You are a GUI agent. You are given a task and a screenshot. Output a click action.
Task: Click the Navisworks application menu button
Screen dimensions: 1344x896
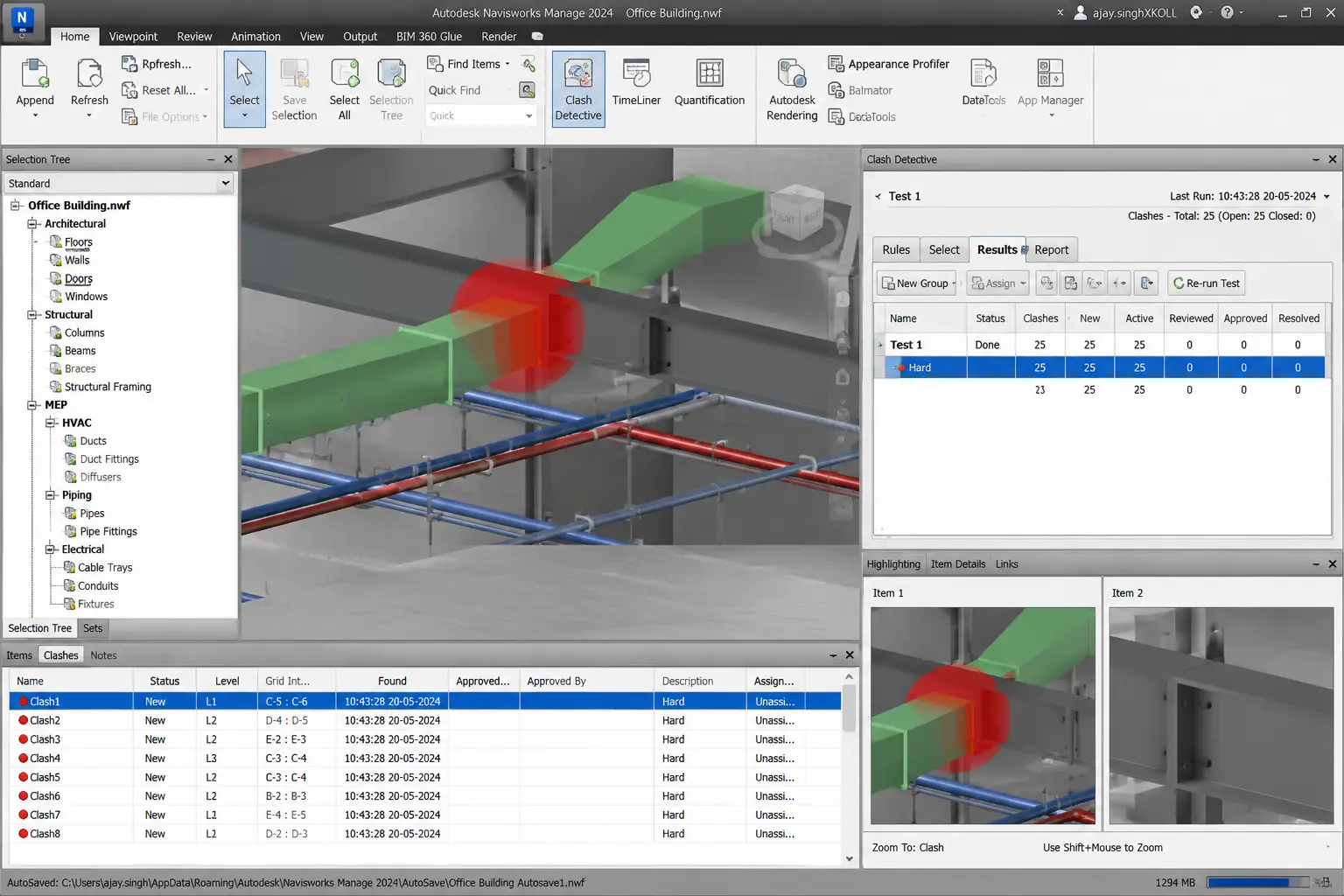(x=22, y=22)
